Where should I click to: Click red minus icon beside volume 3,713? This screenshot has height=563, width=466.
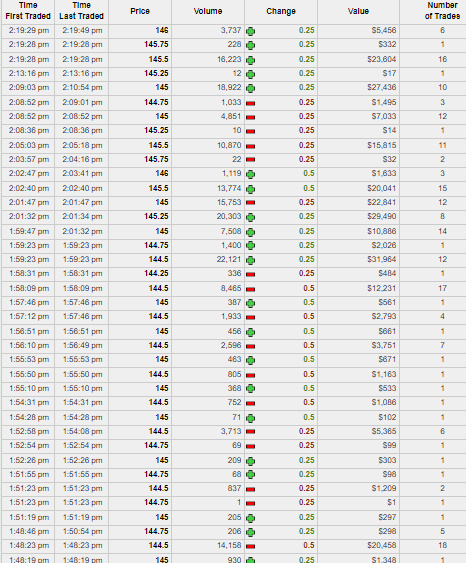coord(251,431)
